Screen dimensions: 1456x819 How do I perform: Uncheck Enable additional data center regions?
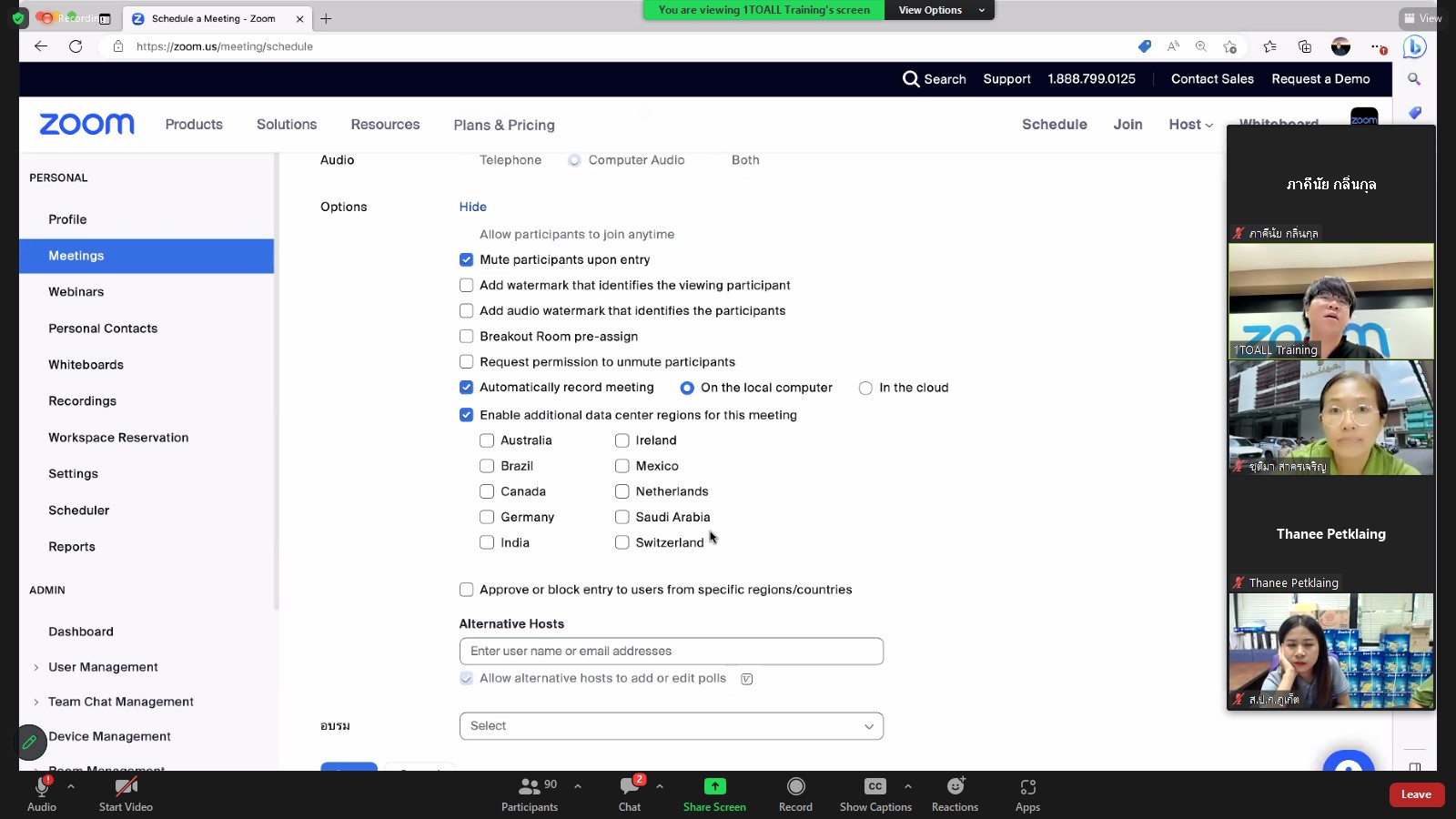(466, 415)
